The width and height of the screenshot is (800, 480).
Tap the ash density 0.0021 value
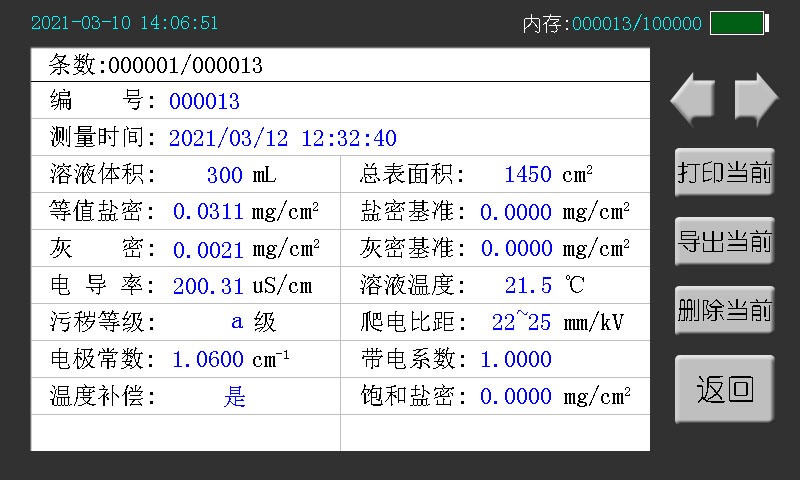tap(208, 249)
